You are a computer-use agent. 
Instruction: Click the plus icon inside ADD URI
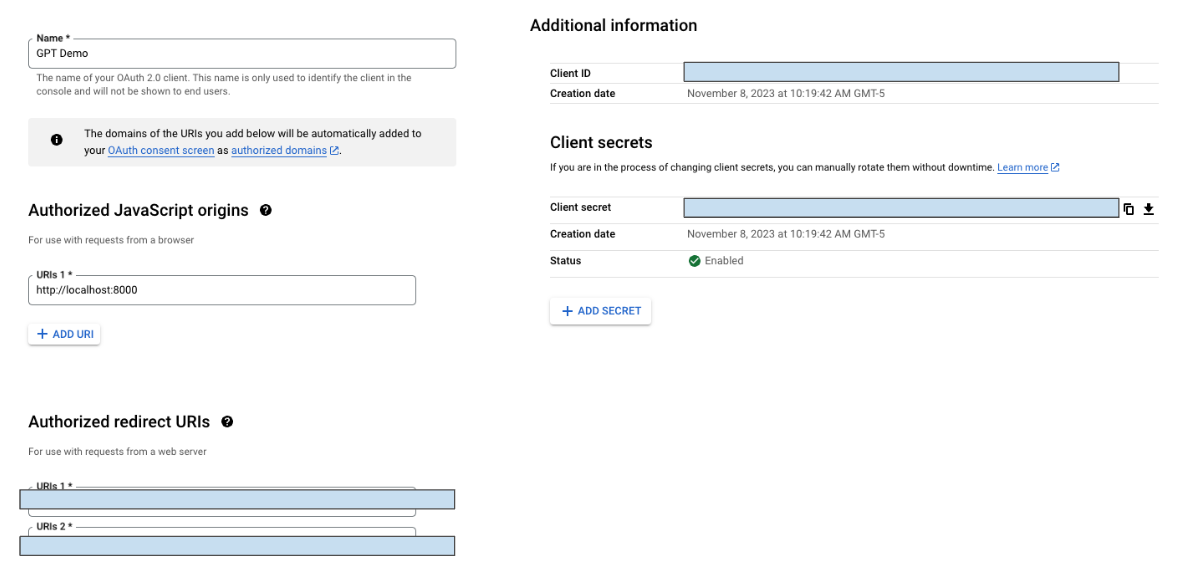click(x=44, y=333)
